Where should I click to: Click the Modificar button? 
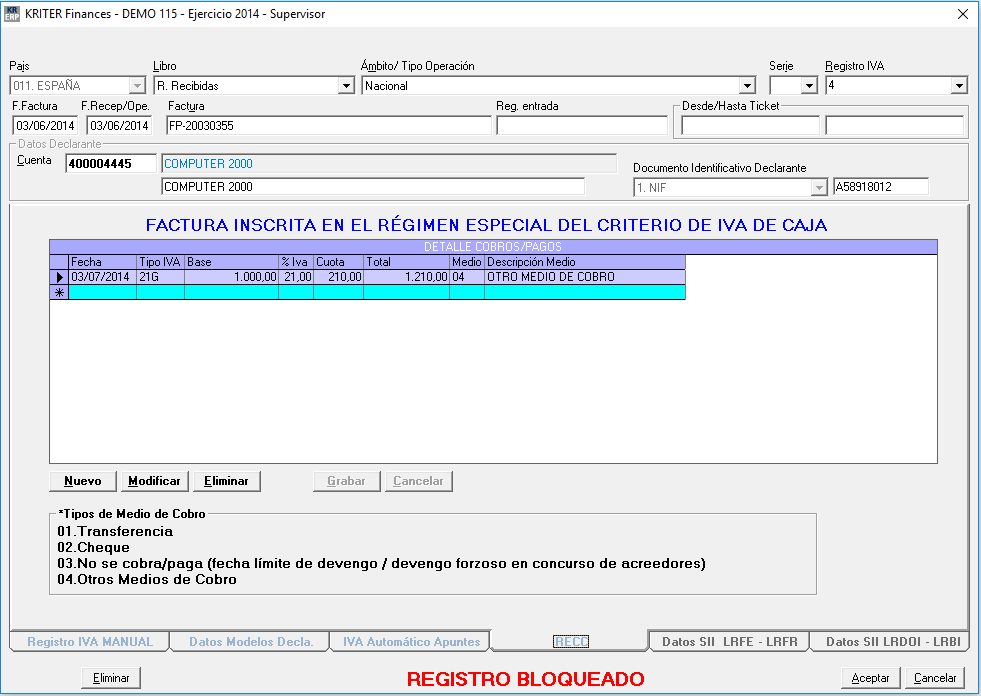pos(155,481)
